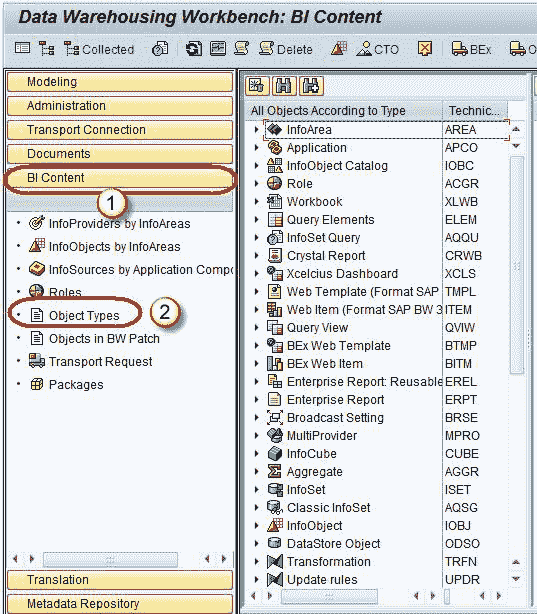The image size is (537, 614).
Task: Click the Collected objects toolbar button
Action: click(99, 49)
